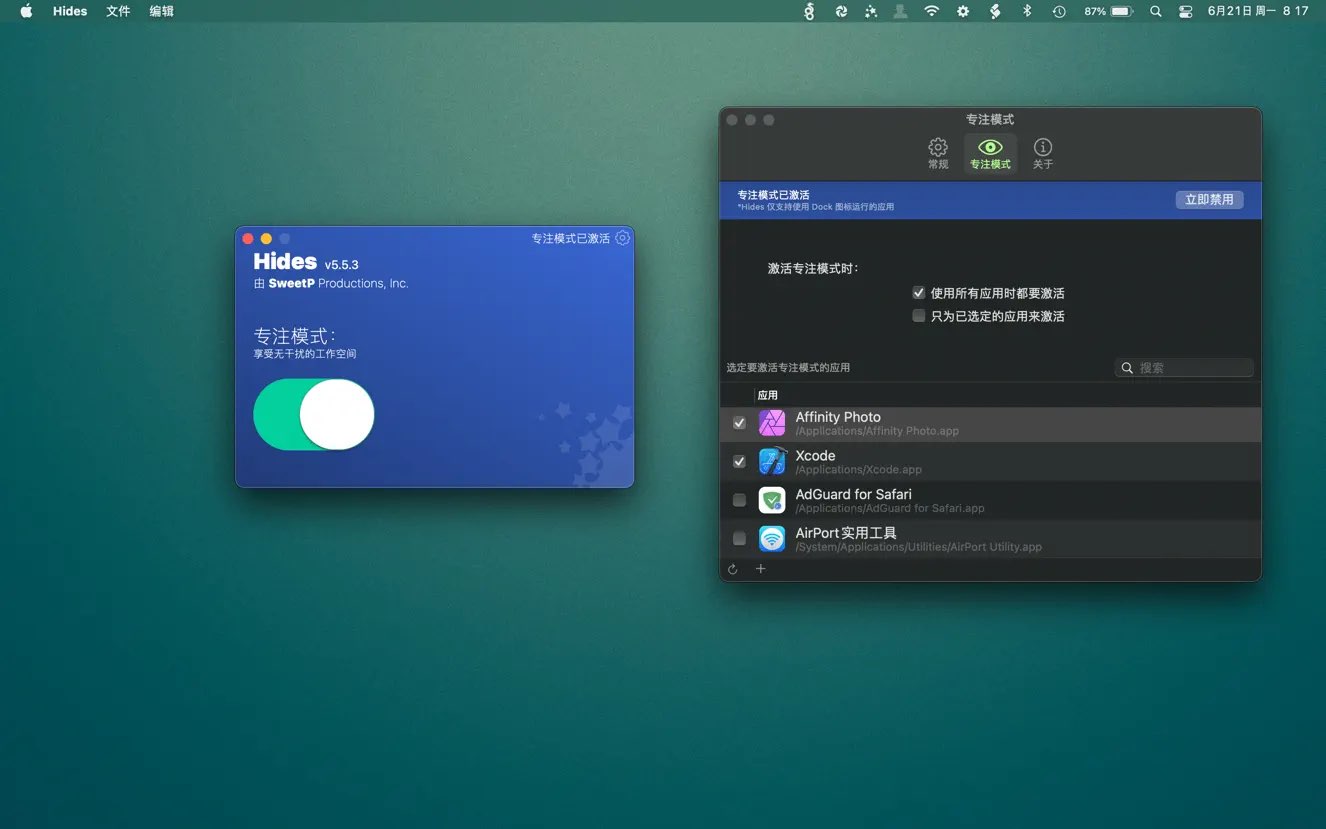The image size is (1326, 829).
Task: Switch to the 常规 tab
Action: [938, 153]
